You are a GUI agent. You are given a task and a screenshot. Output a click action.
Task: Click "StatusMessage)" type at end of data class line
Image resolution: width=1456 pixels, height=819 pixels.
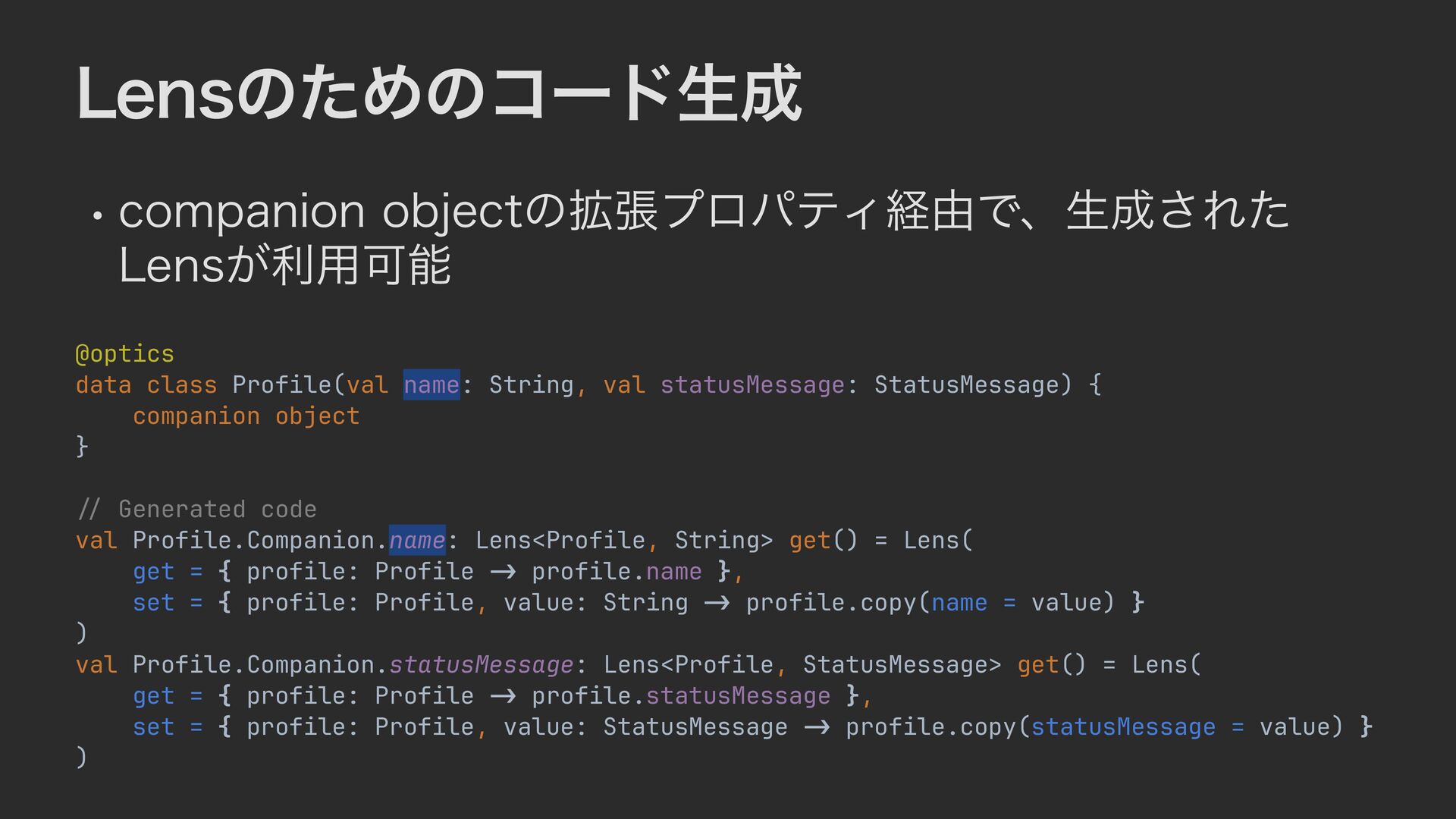(x=973, y=384)
